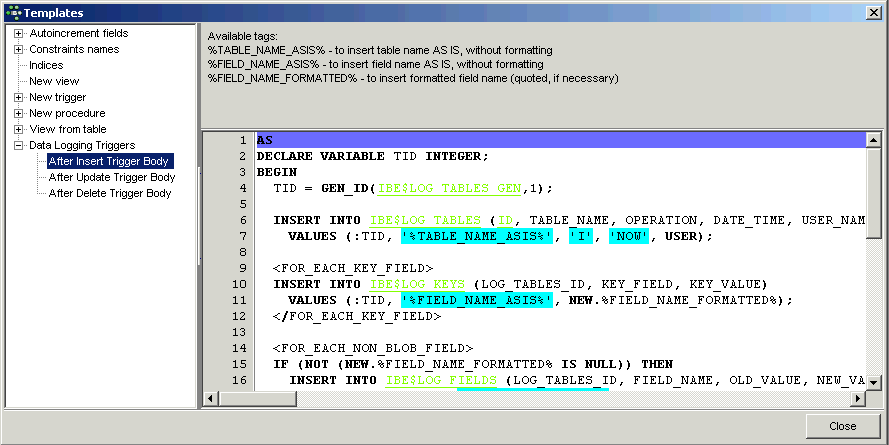Select the New view template item
Image resolution: width=889 pixels, height=445 pixels.
54,81
